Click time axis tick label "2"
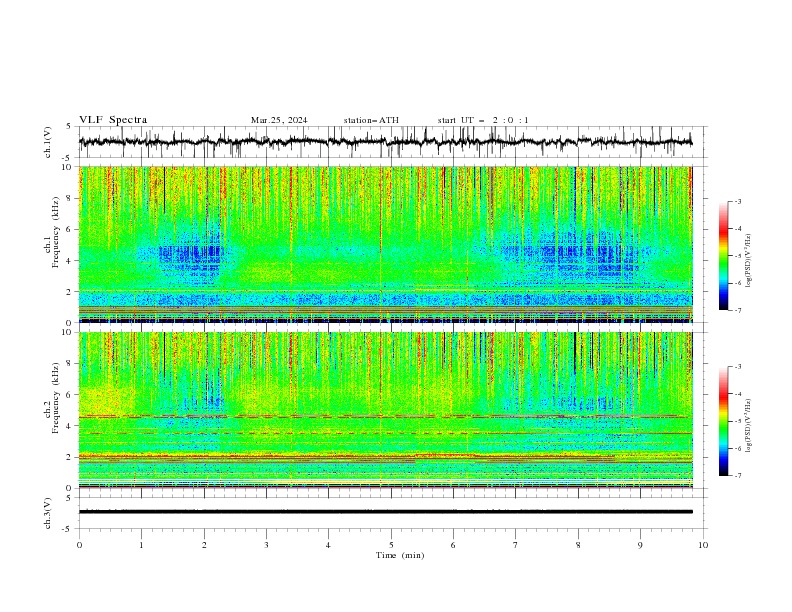 pos(204,545)
